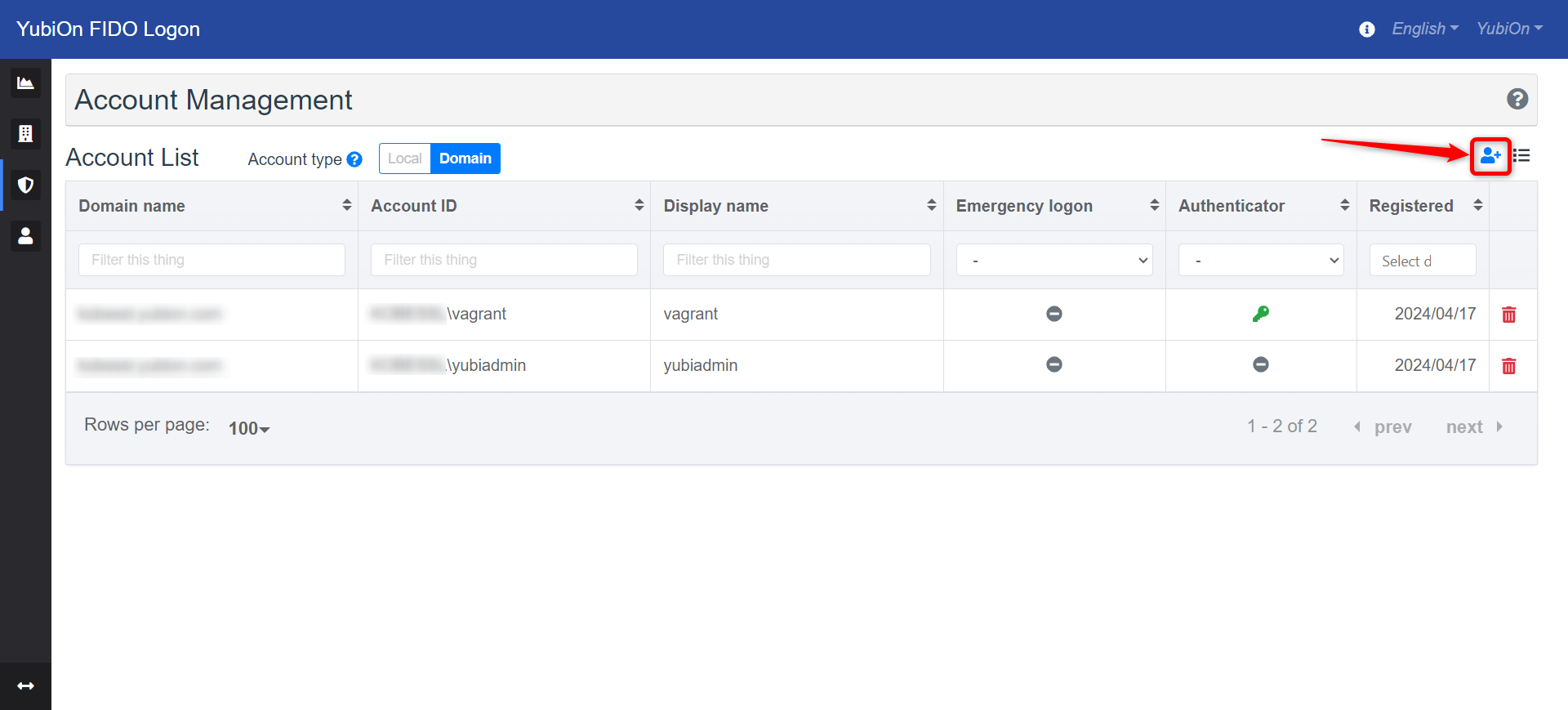Sort by Account ID column
This screenshot has height=710, width=1568.
point(639,205)
